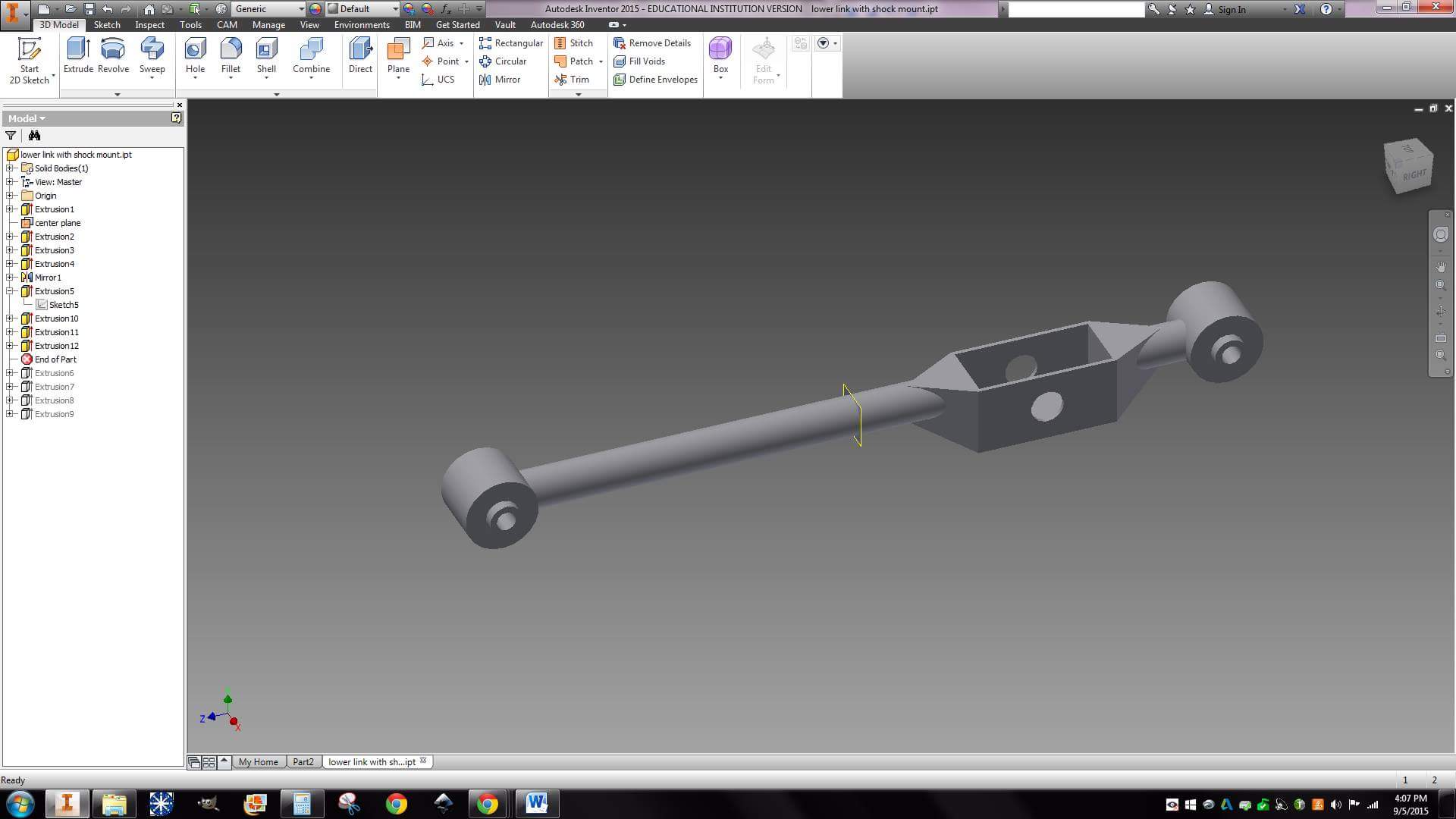Viewport: 1456px width, 819px height.
Task: Open the Default appearance dropdown
Action: click(x=362, y=9)
